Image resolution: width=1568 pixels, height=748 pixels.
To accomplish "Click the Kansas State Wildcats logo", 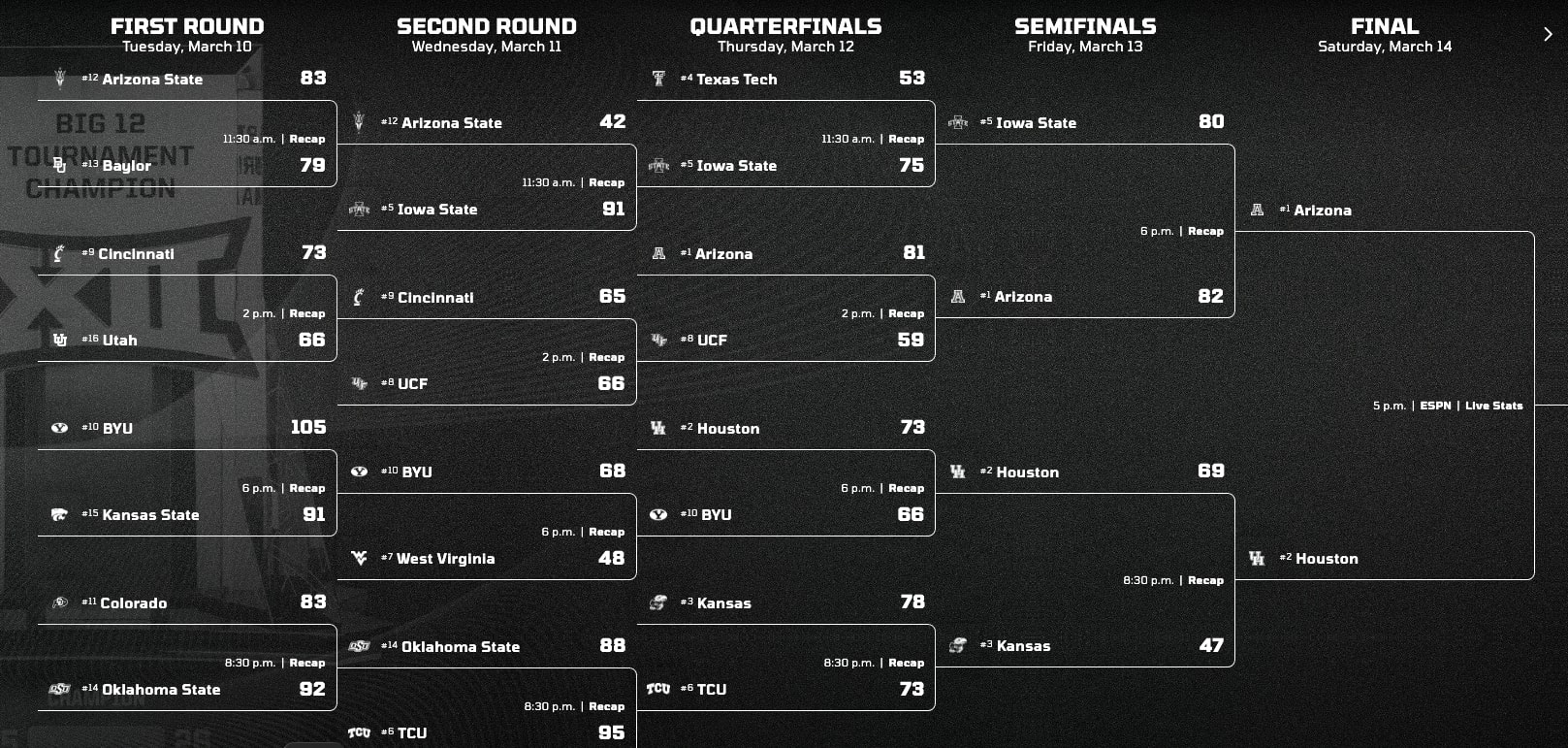I will [60, 515].
